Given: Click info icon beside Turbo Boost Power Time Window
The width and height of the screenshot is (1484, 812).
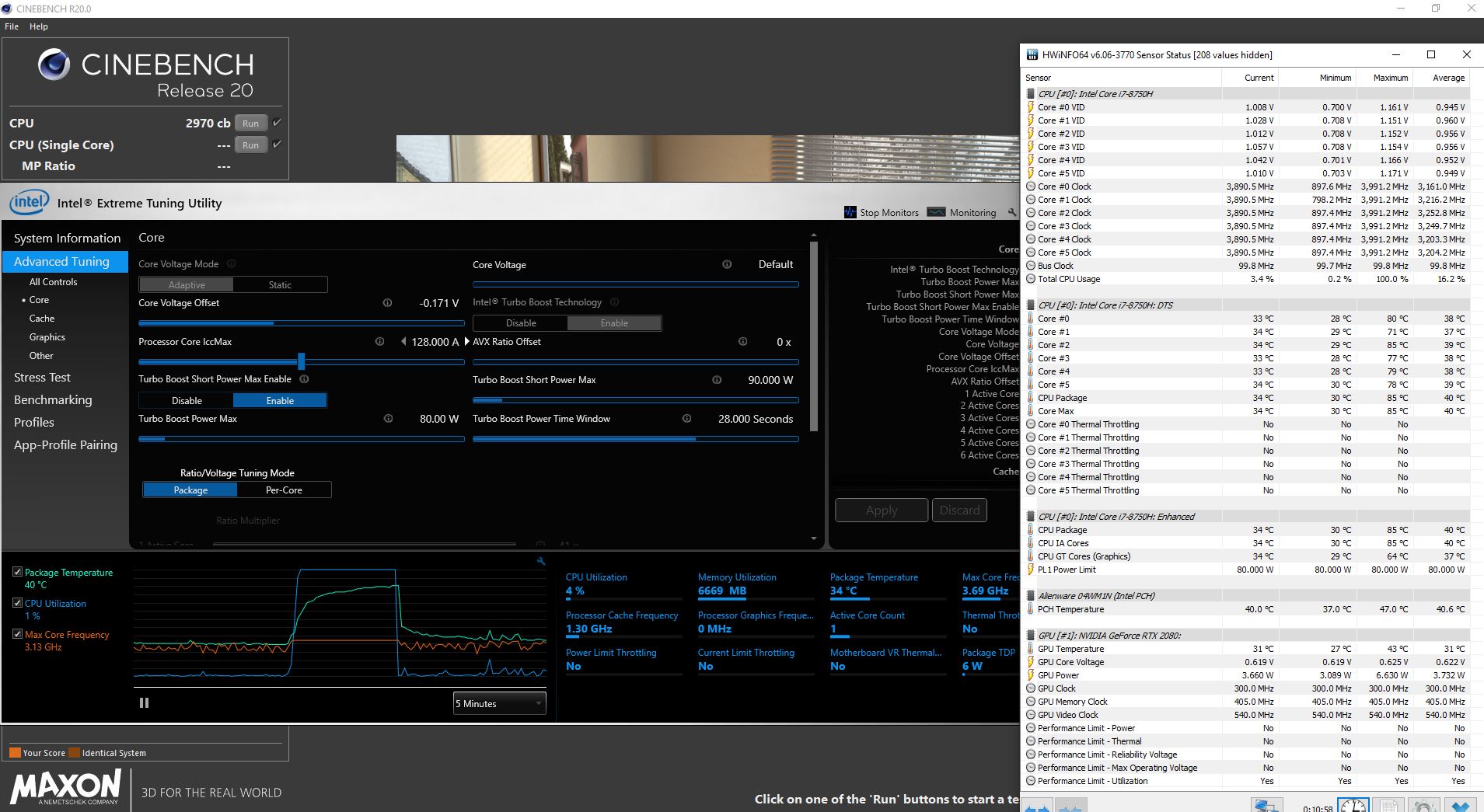Looking at the screenshot, I should pyautogui.click(x=686, y=419).
